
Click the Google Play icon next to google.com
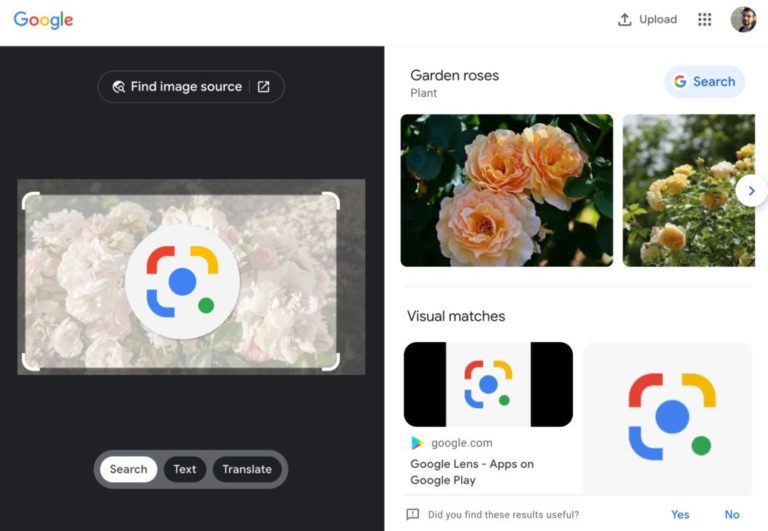click(x=417, y=443)
